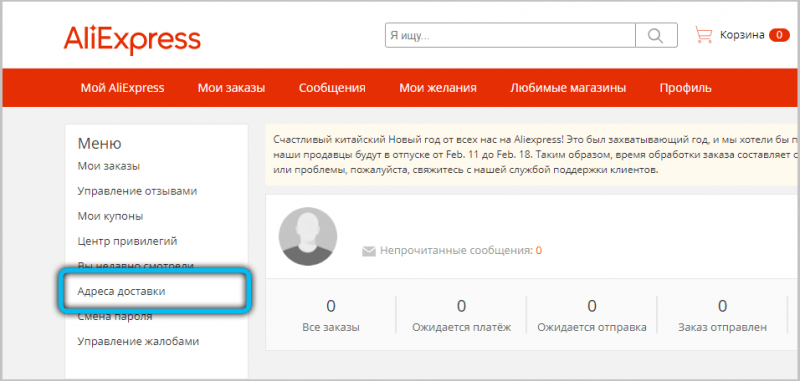Open the Корзина cart link
The width and height of the screenshot is (800, 381).
pyautogui.click(x=742, y=35)
